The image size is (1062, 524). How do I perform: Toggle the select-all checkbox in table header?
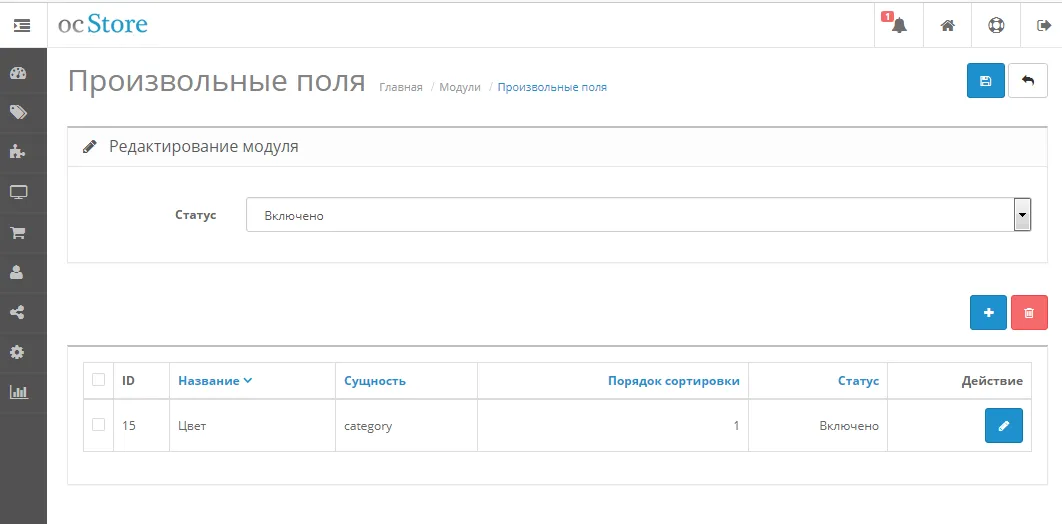(x=98, y=380)
